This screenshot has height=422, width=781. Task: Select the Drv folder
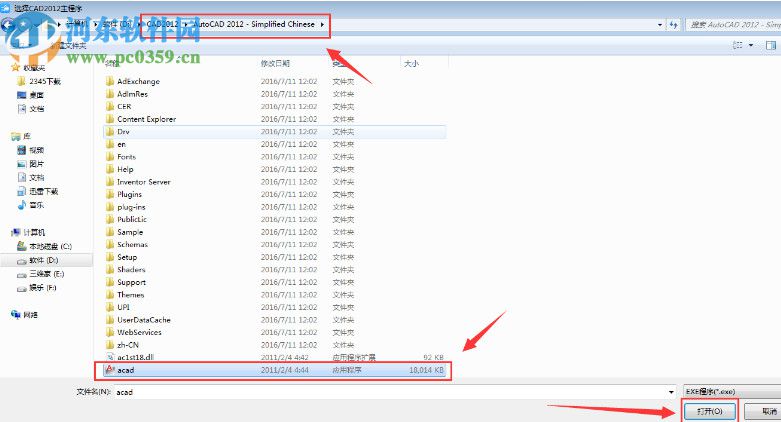(x=275, y=132)
